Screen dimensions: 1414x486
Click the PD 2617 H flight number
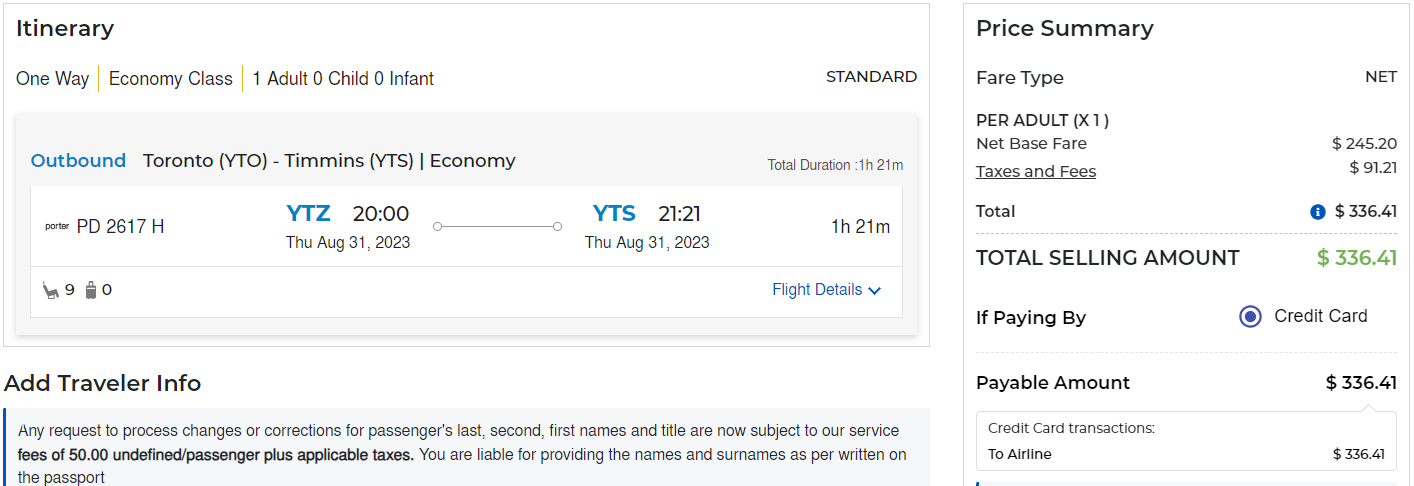coord(120,227)
